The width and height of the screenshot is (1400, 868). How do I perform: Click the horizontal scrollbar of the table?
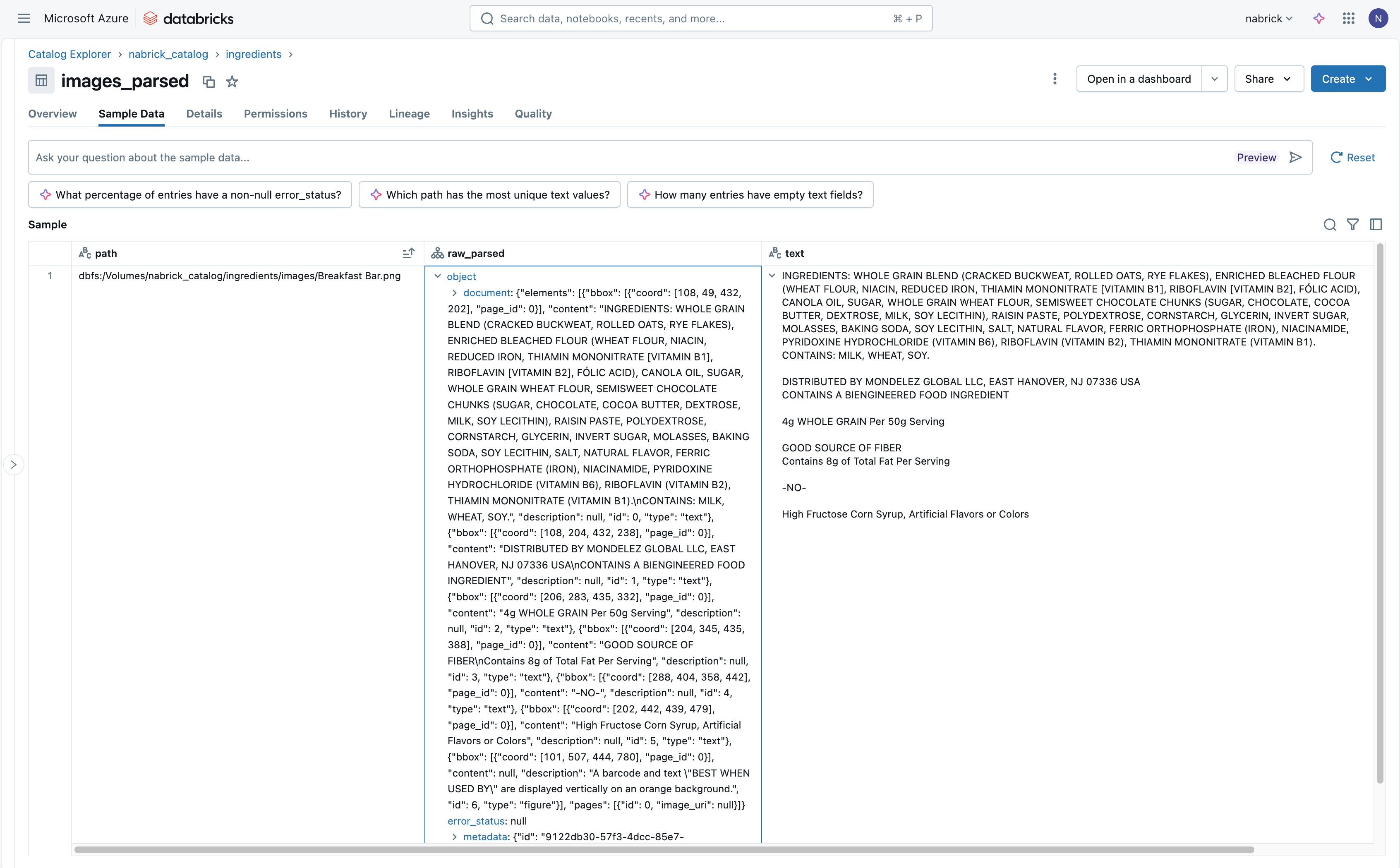point(663,850)
